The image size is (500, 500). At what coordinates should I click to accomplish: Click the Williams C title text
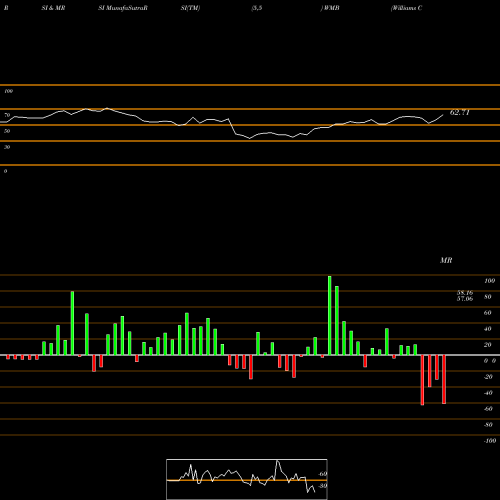tap(407, 8)
